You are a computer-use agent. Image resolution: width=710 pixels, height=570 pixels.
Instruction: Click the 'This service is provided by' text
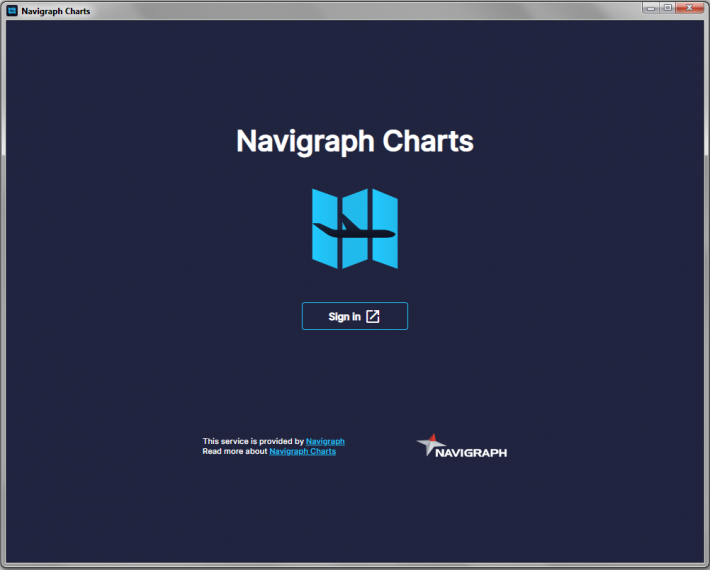[x=253, y=441]
